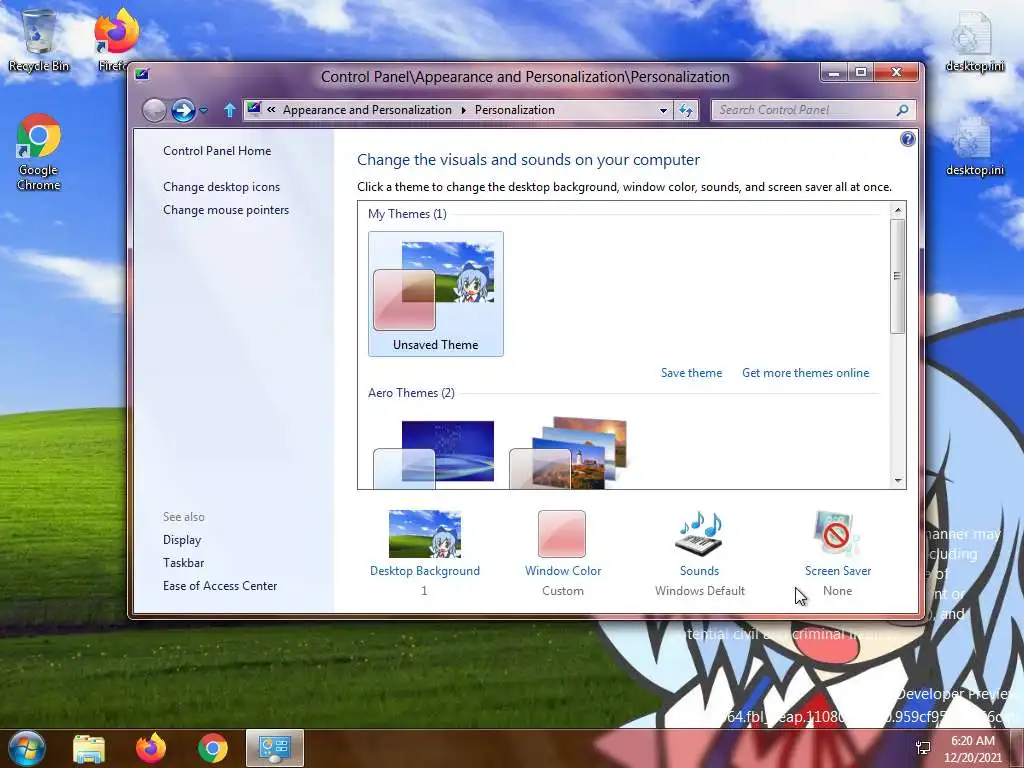Launch Firefox from the taskbar
Viewport: 1024px width, 768px height.
pyautogui.click(x=151, y=748)
